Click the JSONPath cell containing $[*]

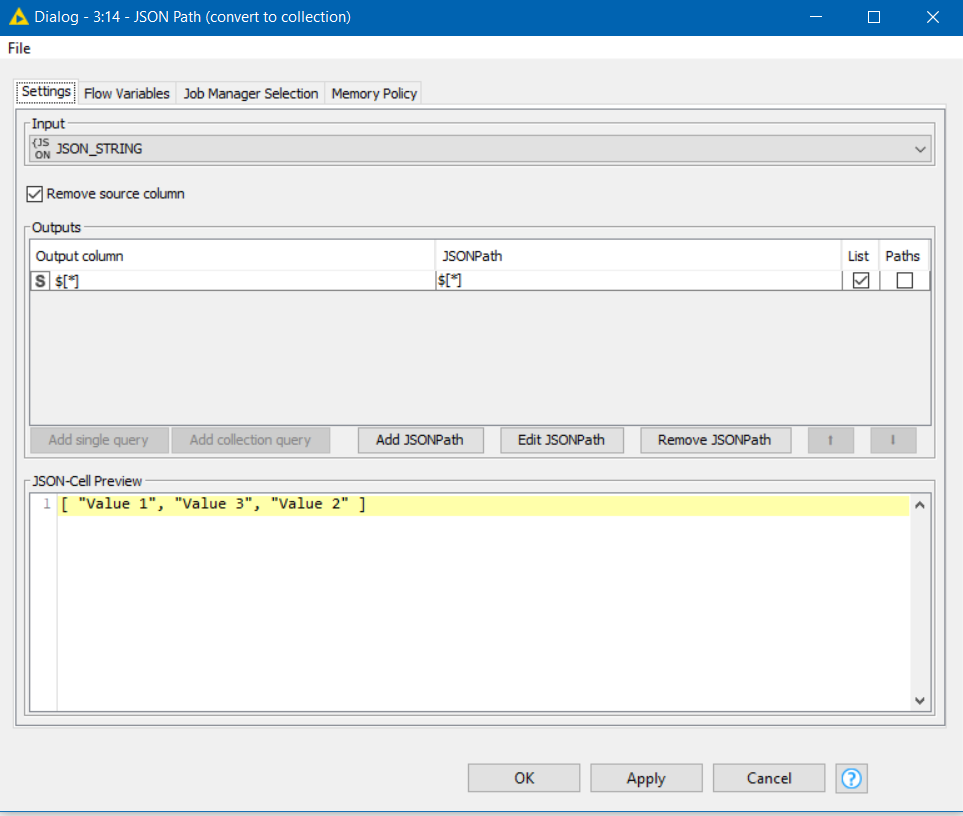click(x=638, y=281)
